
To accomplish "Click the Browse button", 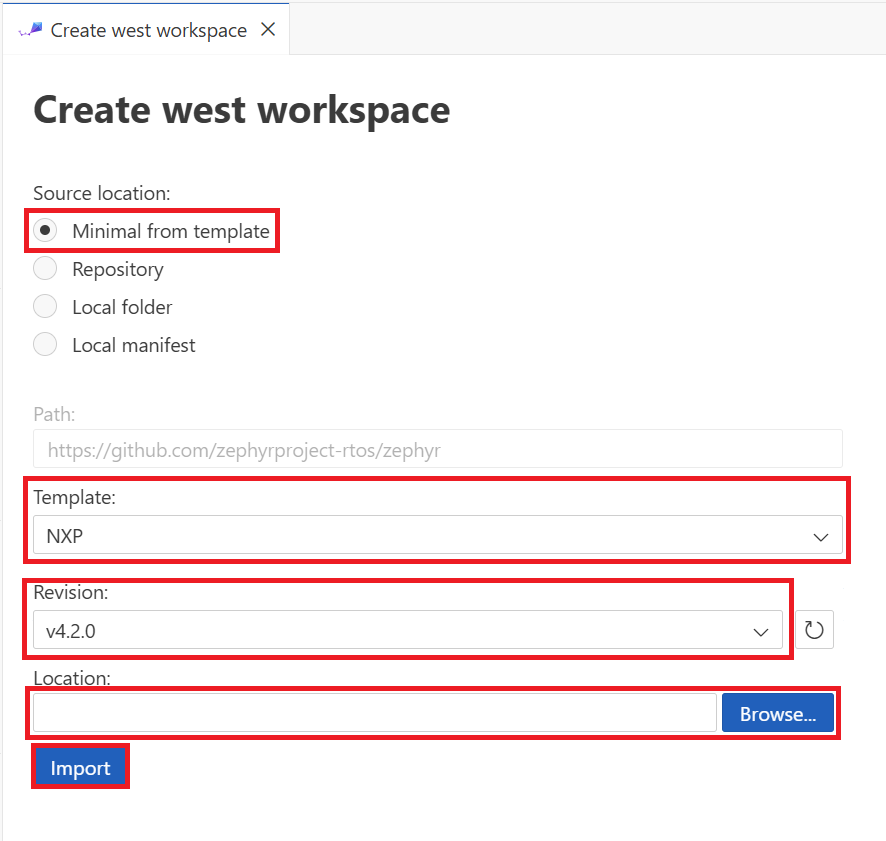I will point(777,712).
